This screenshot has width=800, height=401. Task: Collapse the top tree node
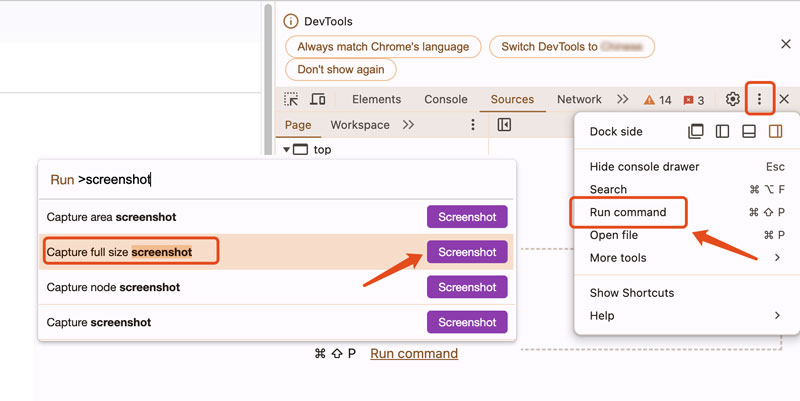(x=286, y=149)
